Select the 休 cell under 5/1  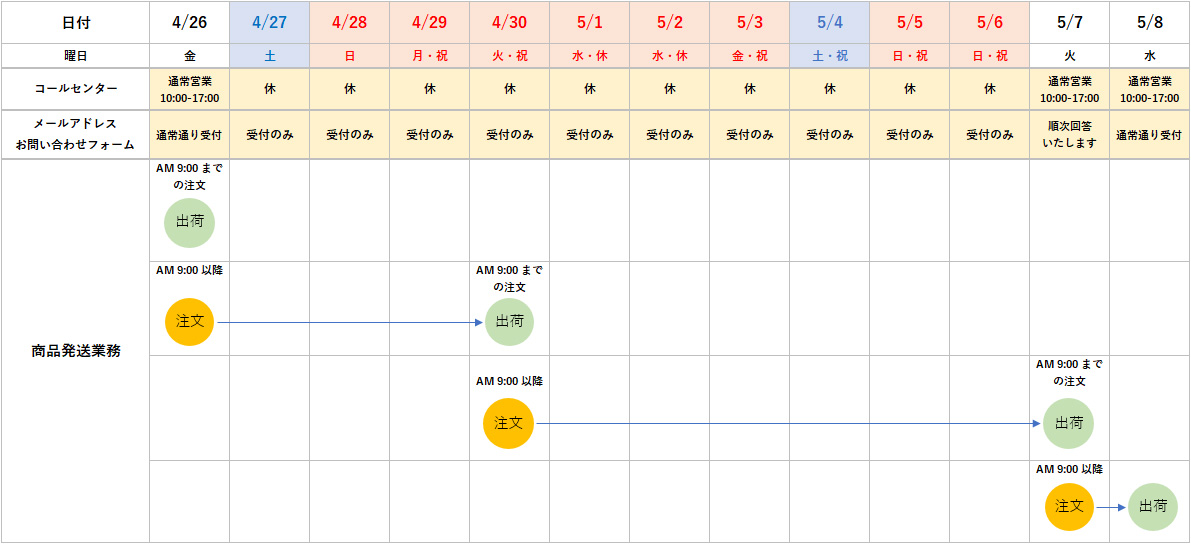[x=589, y=89]
